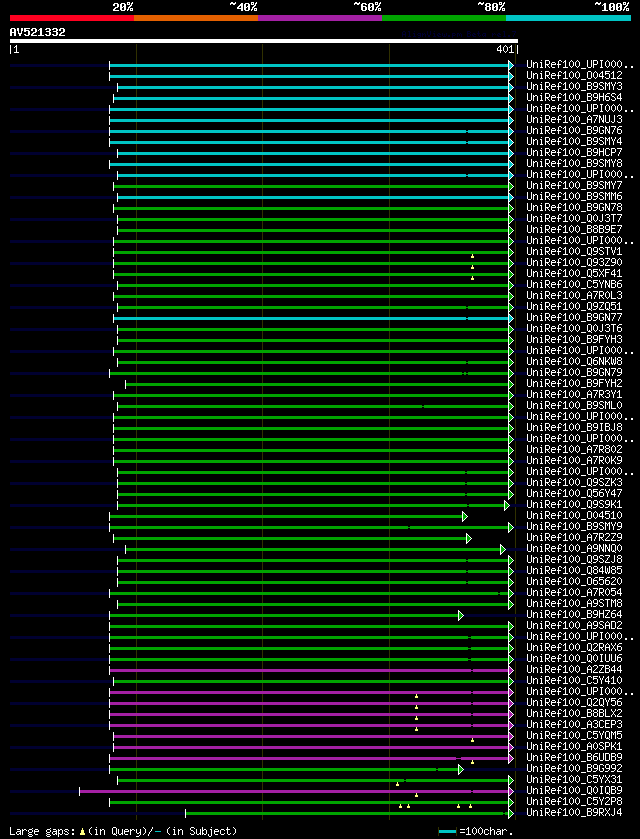Click the orange ~40% legend color bar
The height and width of the screenshot is (839, 640).
pyautogui.click(x=196, y=18)
